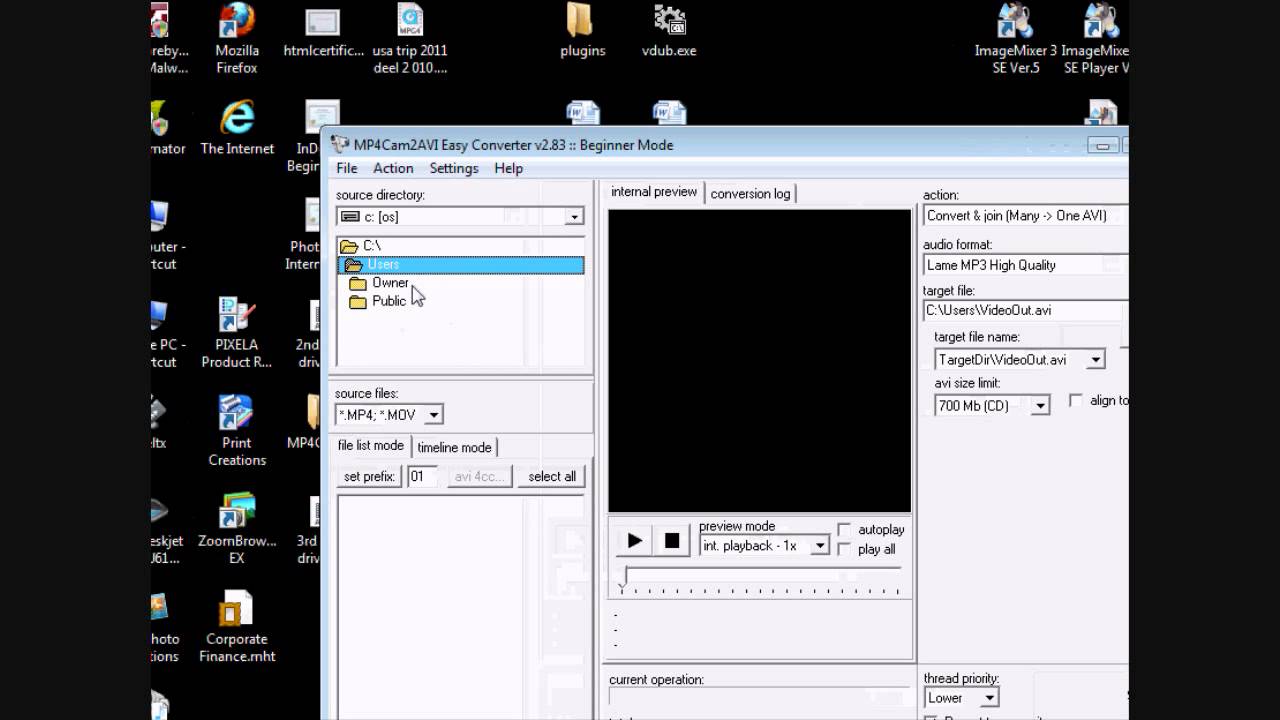Viewport: 1280px width, 720px height.
Task: Open ZoomBrowser EX desktop shortcut
Action: point(237,530)
